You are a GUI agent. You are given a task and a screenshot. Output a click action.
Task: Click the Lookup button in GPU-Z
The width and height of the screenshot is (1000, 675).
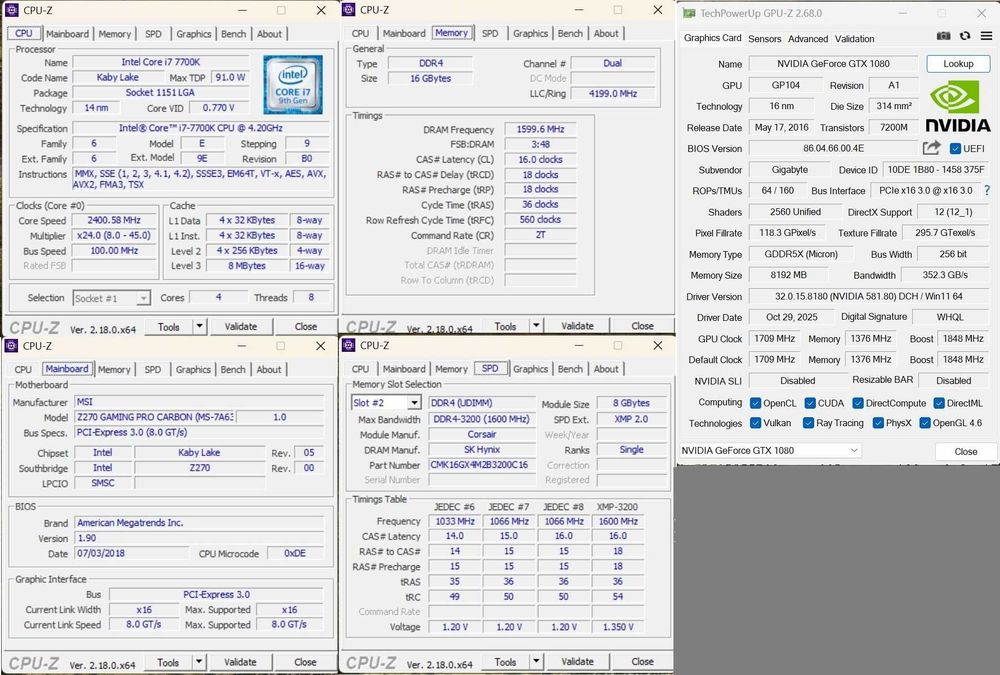pos(958,64)
